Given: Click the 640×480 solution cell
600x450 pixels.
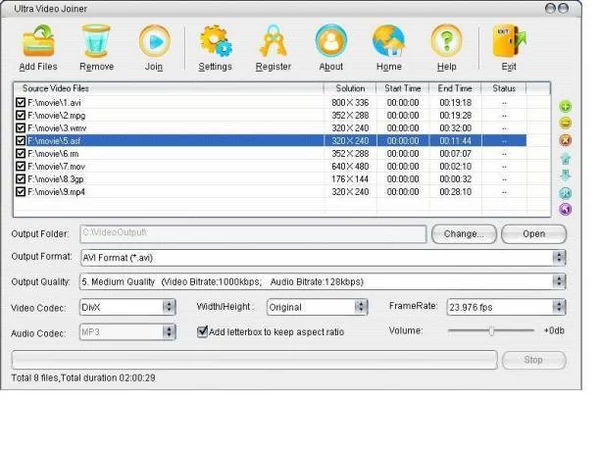Looking at the screenshot, I should tap(350, 166).
